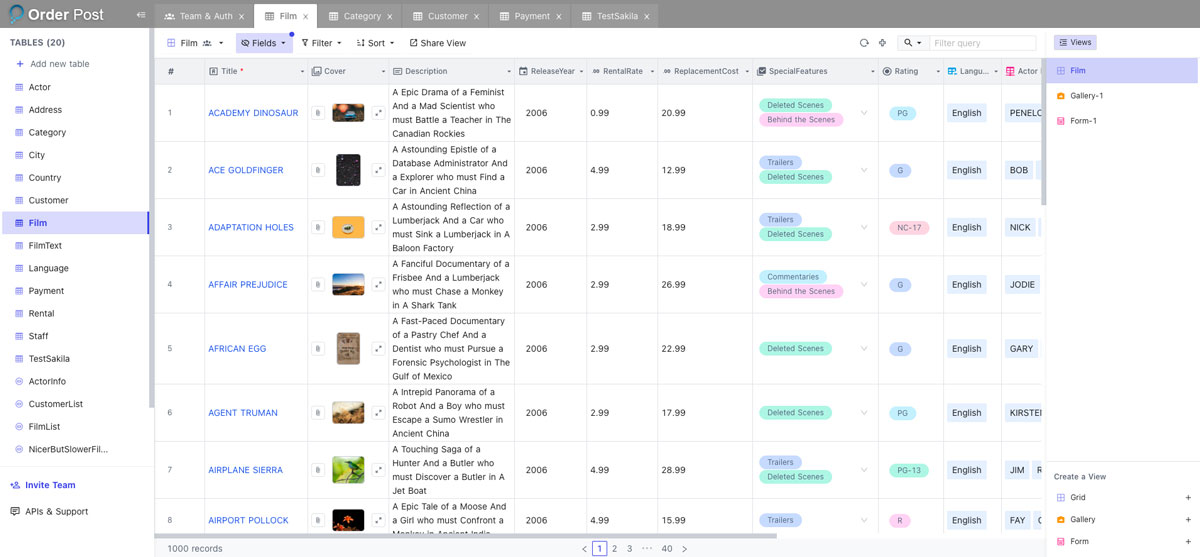The width and height of the screenshot is (1200, 557).
Task: Click the Share View button
Action: [438, 43]
